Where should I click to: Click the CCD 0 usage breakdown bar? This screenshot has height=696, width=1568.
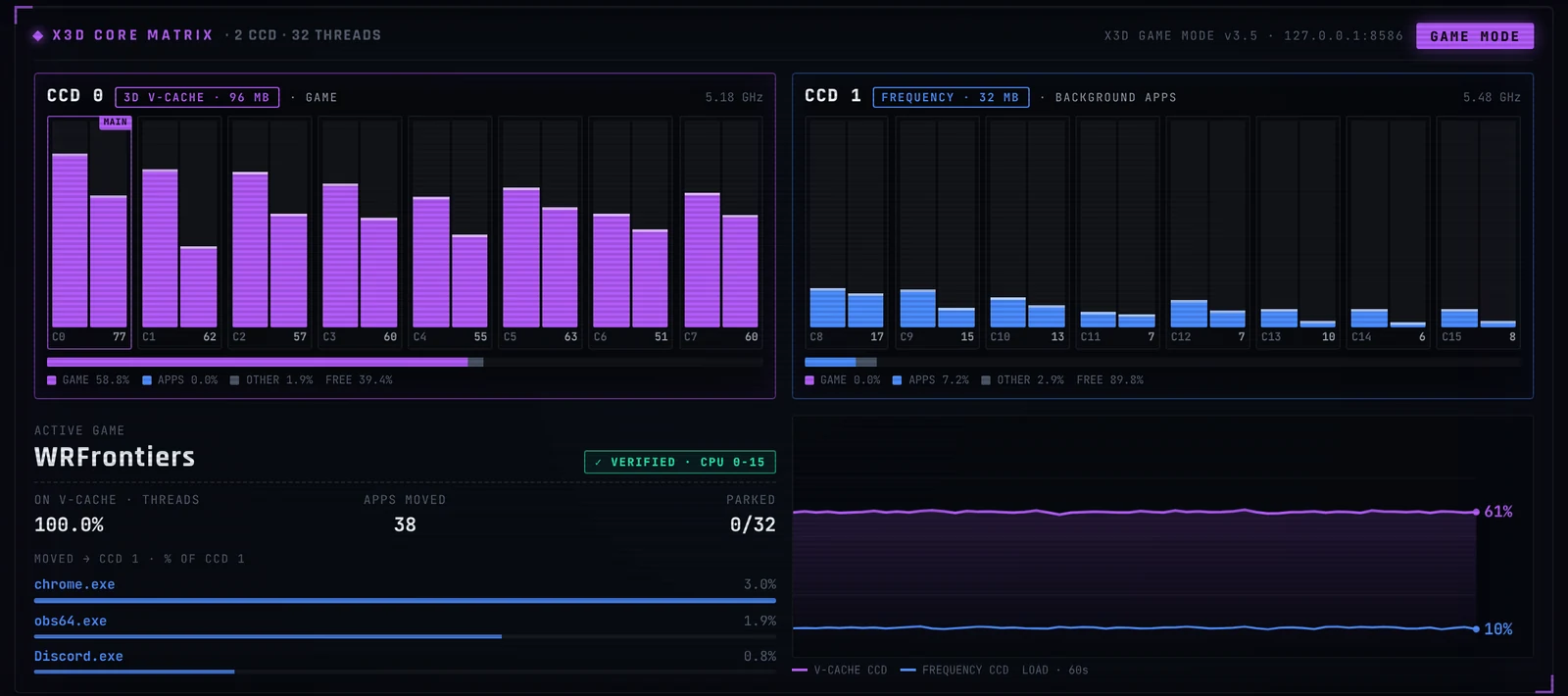[x=405, y=362]
